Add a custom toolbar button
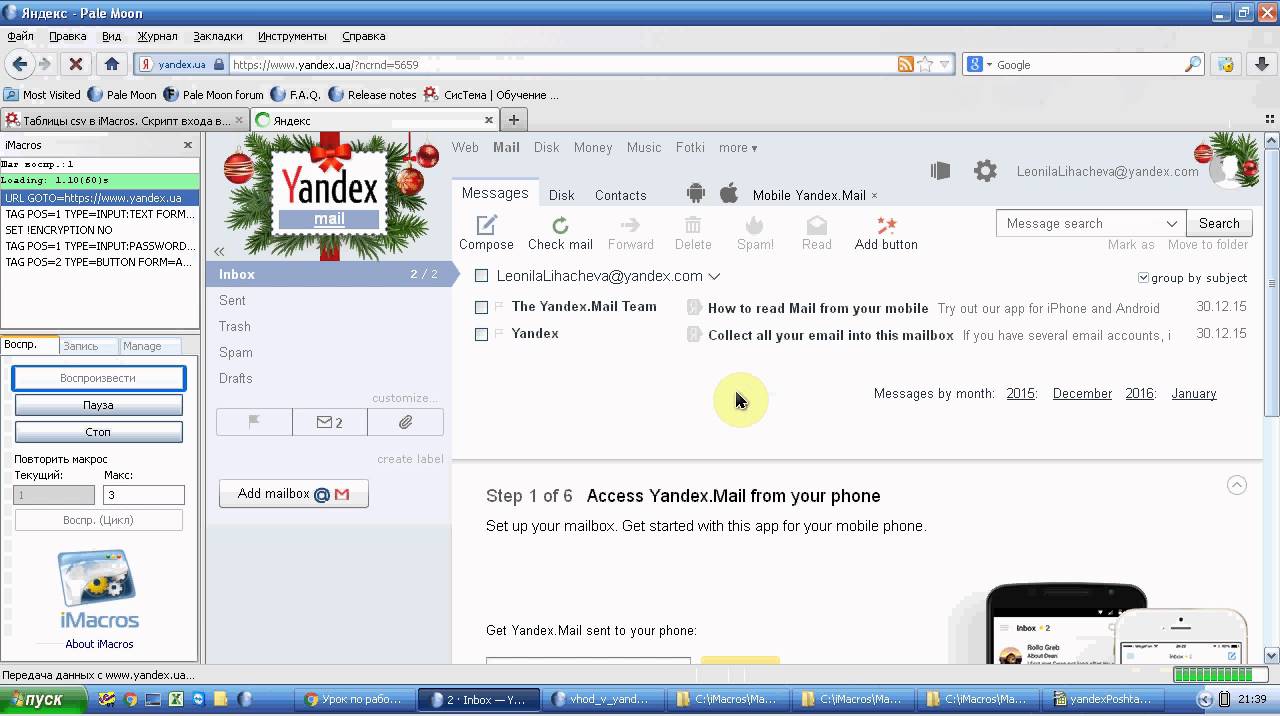1280x716 pixels. (x=886, y=233)
